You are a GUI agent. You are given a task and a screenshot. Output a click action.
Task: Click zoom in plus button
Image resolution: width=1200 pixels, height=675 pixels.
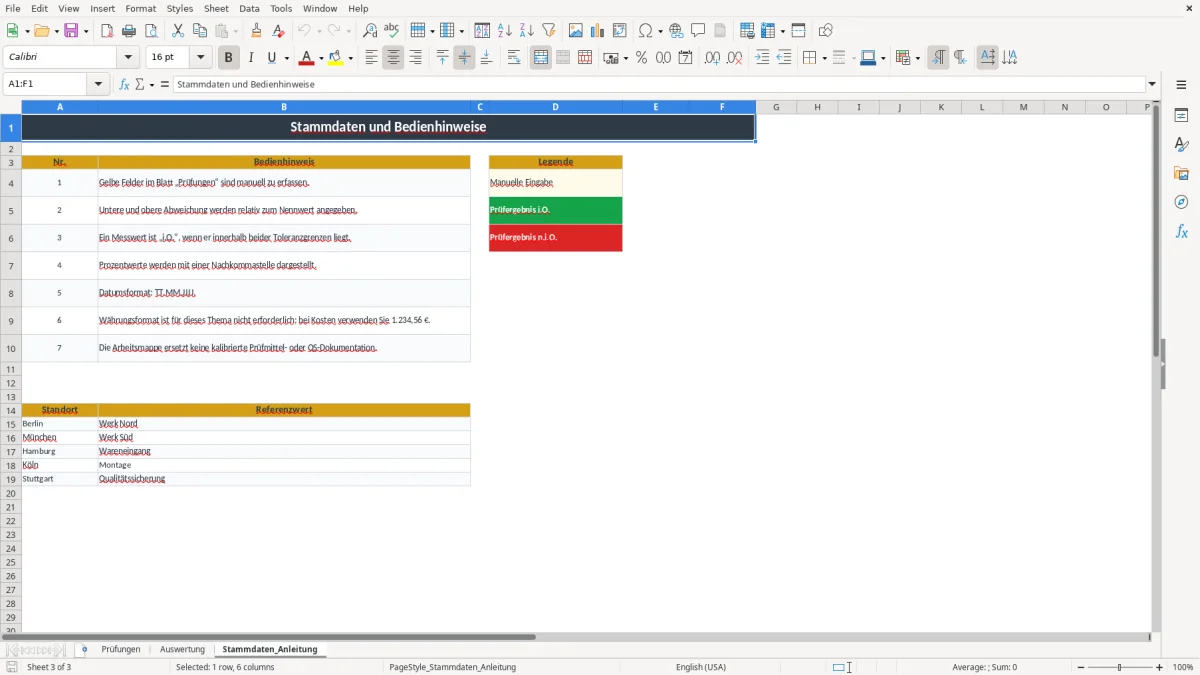pos(1159,667)
